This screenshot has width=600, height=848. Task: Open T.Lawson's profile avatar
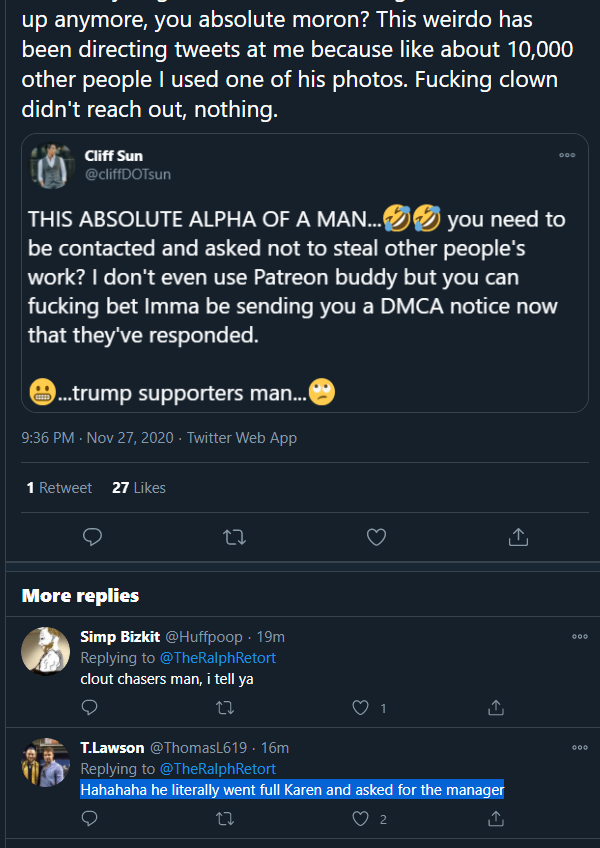(45, 763)
